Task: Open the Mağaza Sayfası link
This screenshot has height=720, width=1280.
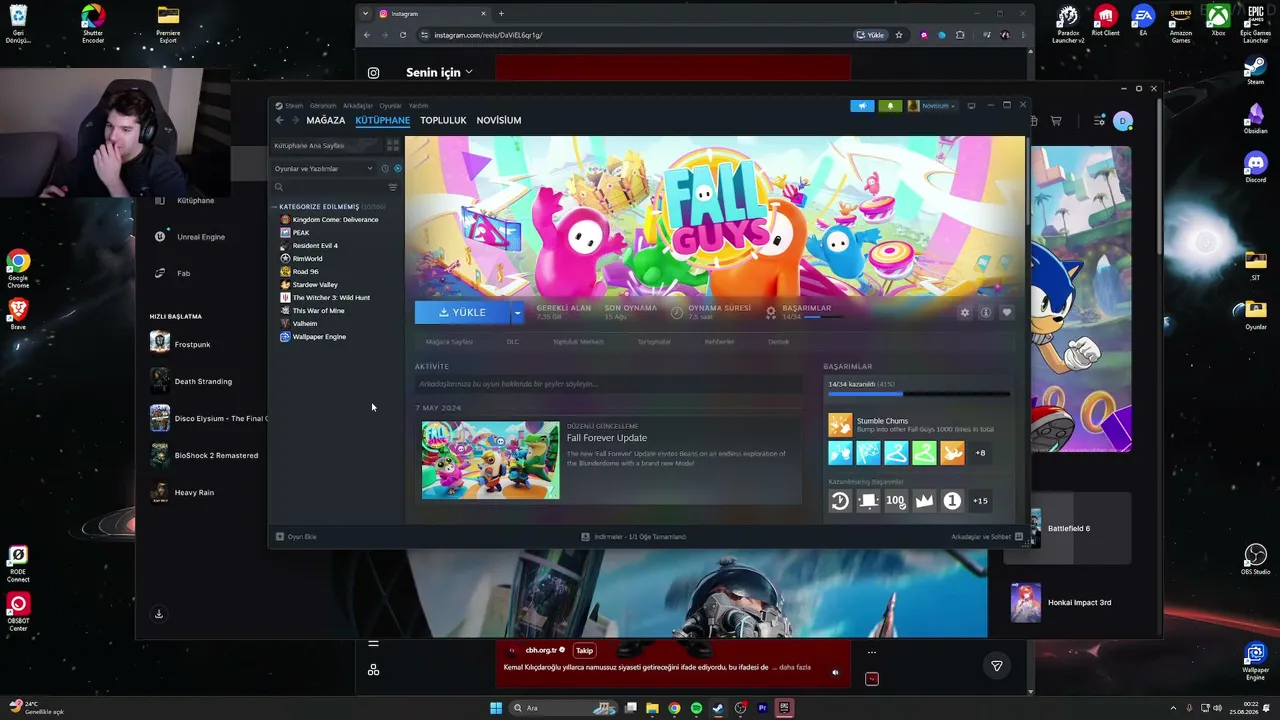Action: [449, 342]
